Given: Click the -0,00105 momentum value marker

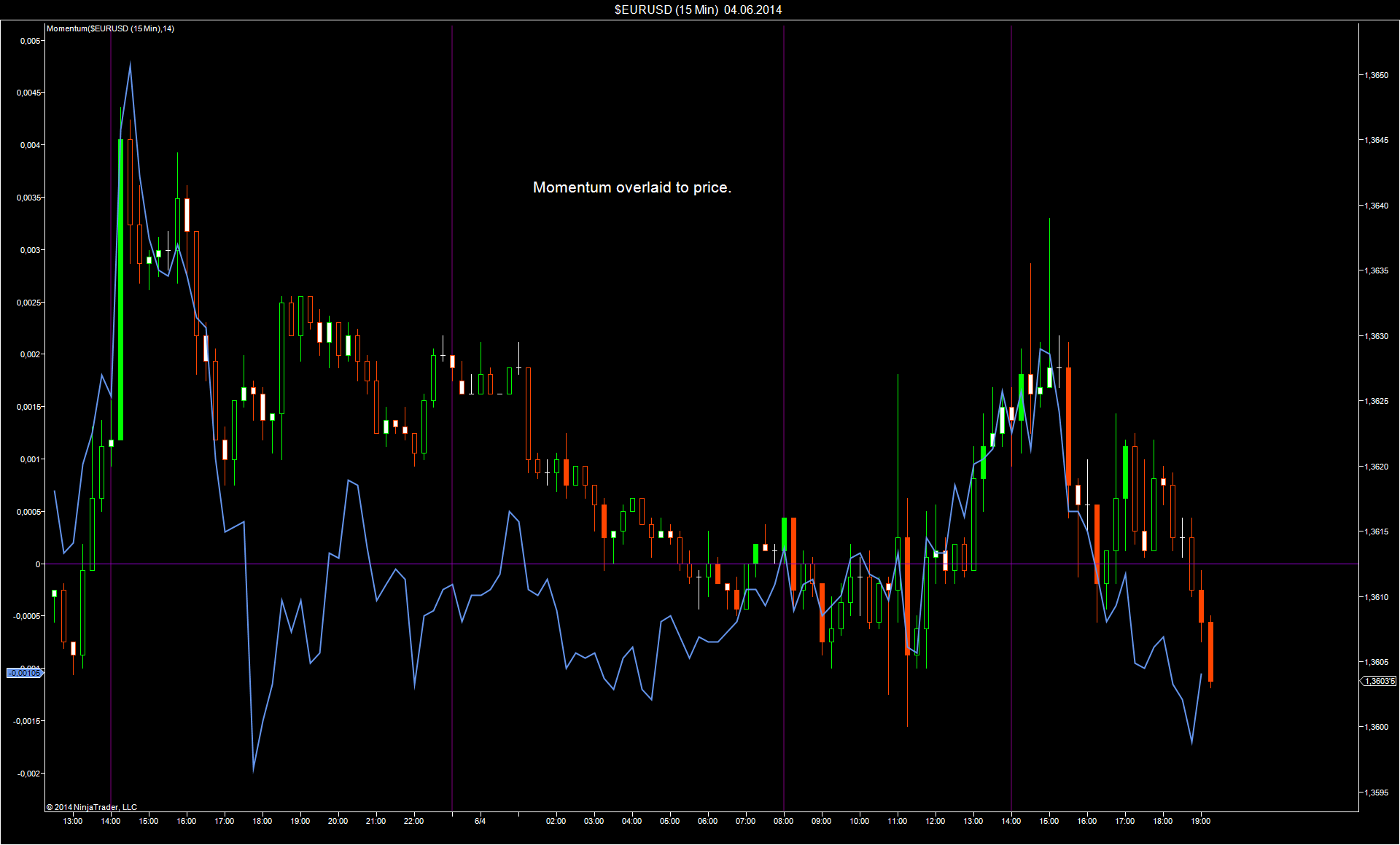Looking at the screenshot, I should tap(24, 673).
